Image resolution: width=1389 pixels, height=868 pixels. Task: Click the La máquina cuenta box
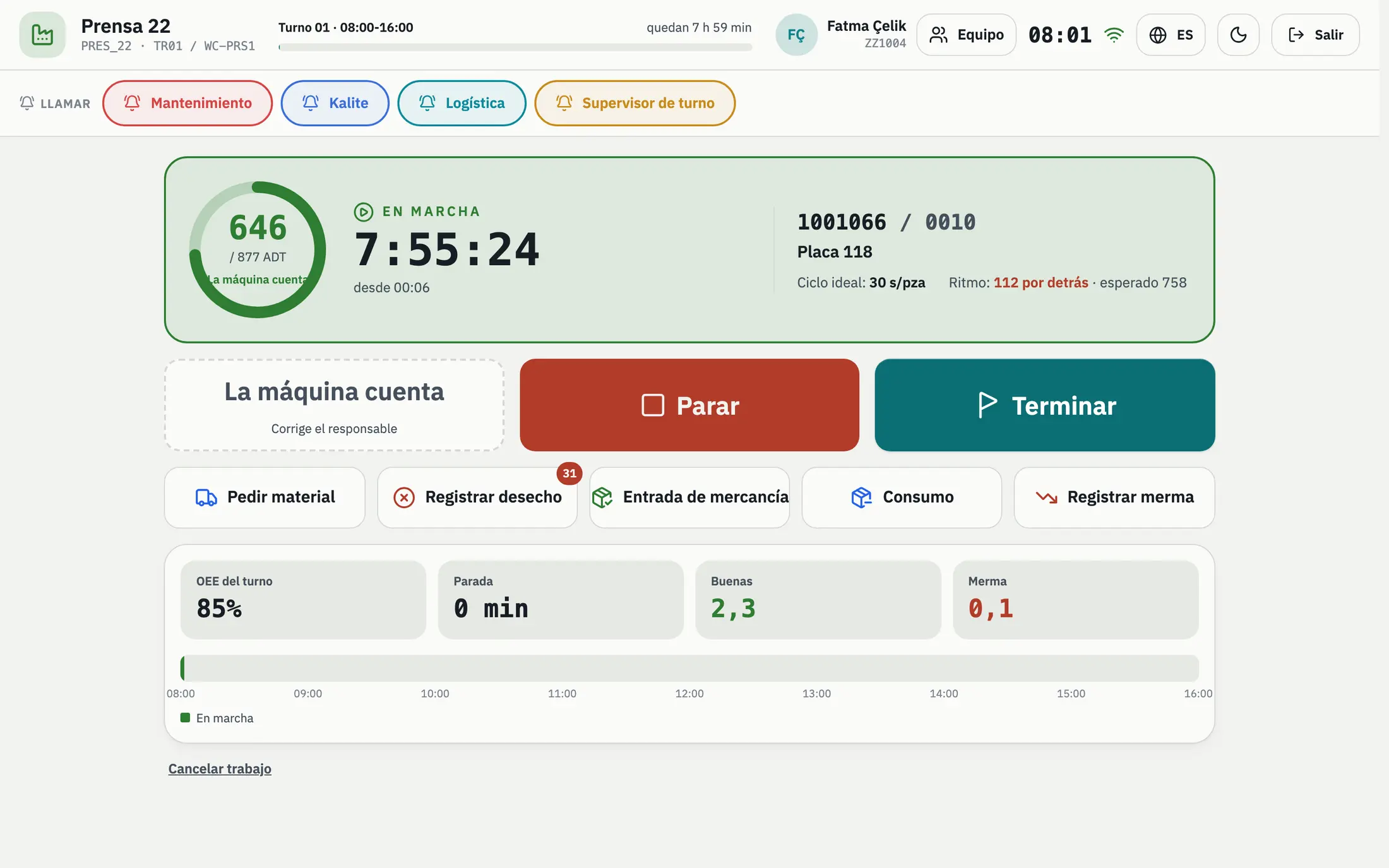(334, 405)
